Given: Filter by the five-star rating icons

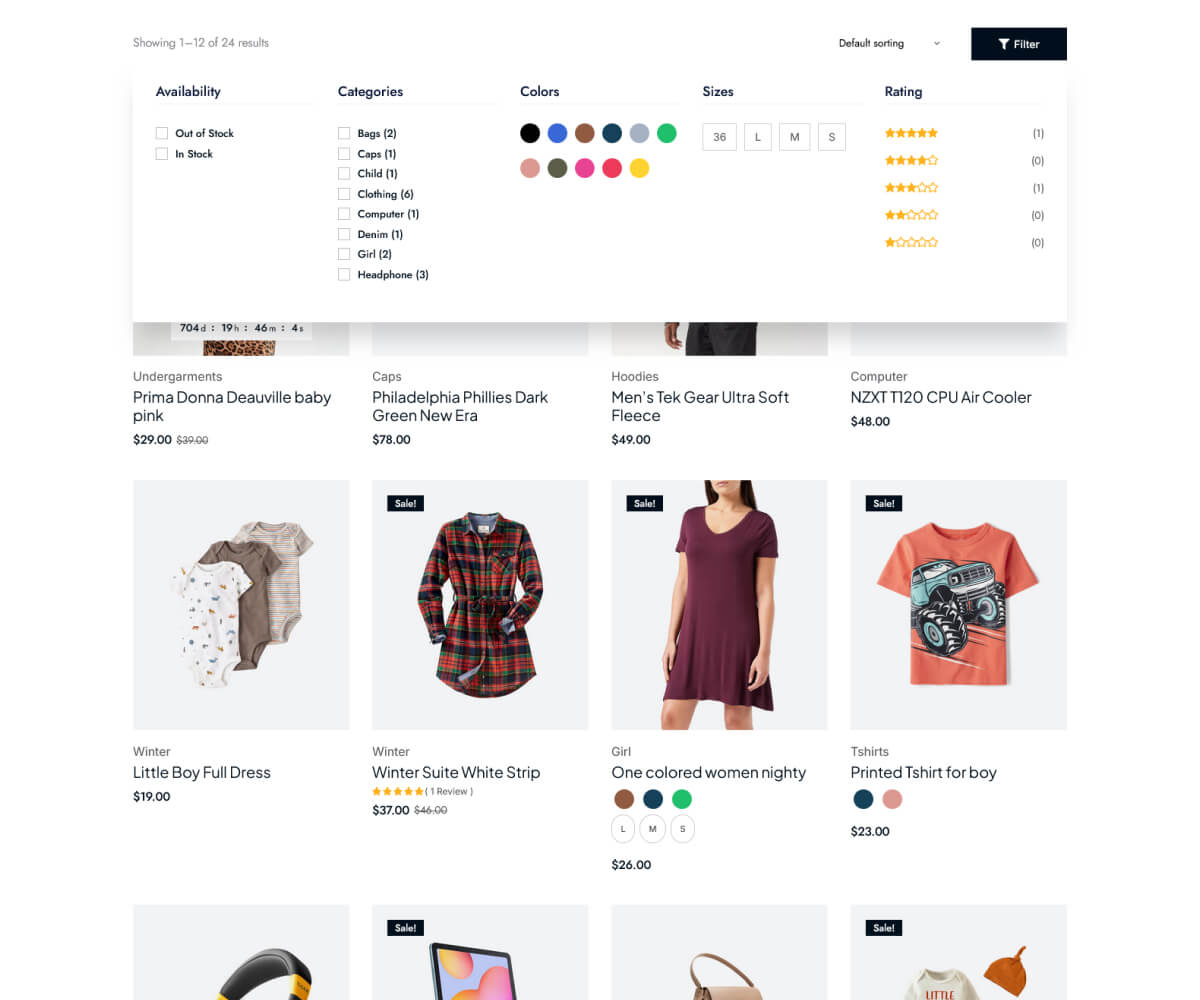Looking at the screenshot, I should (911, 133).
